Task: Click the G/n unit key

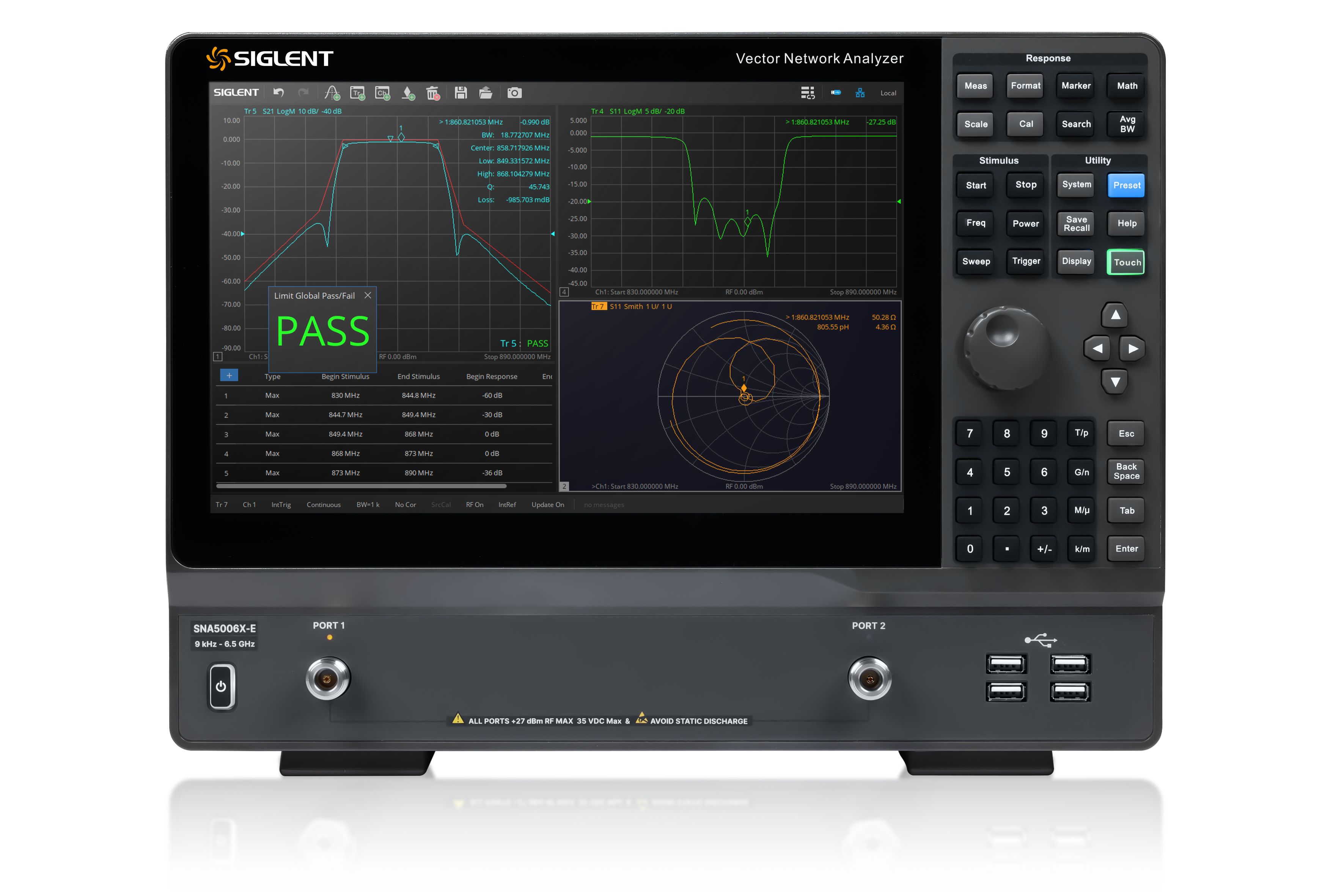Action: (1081, 472)
